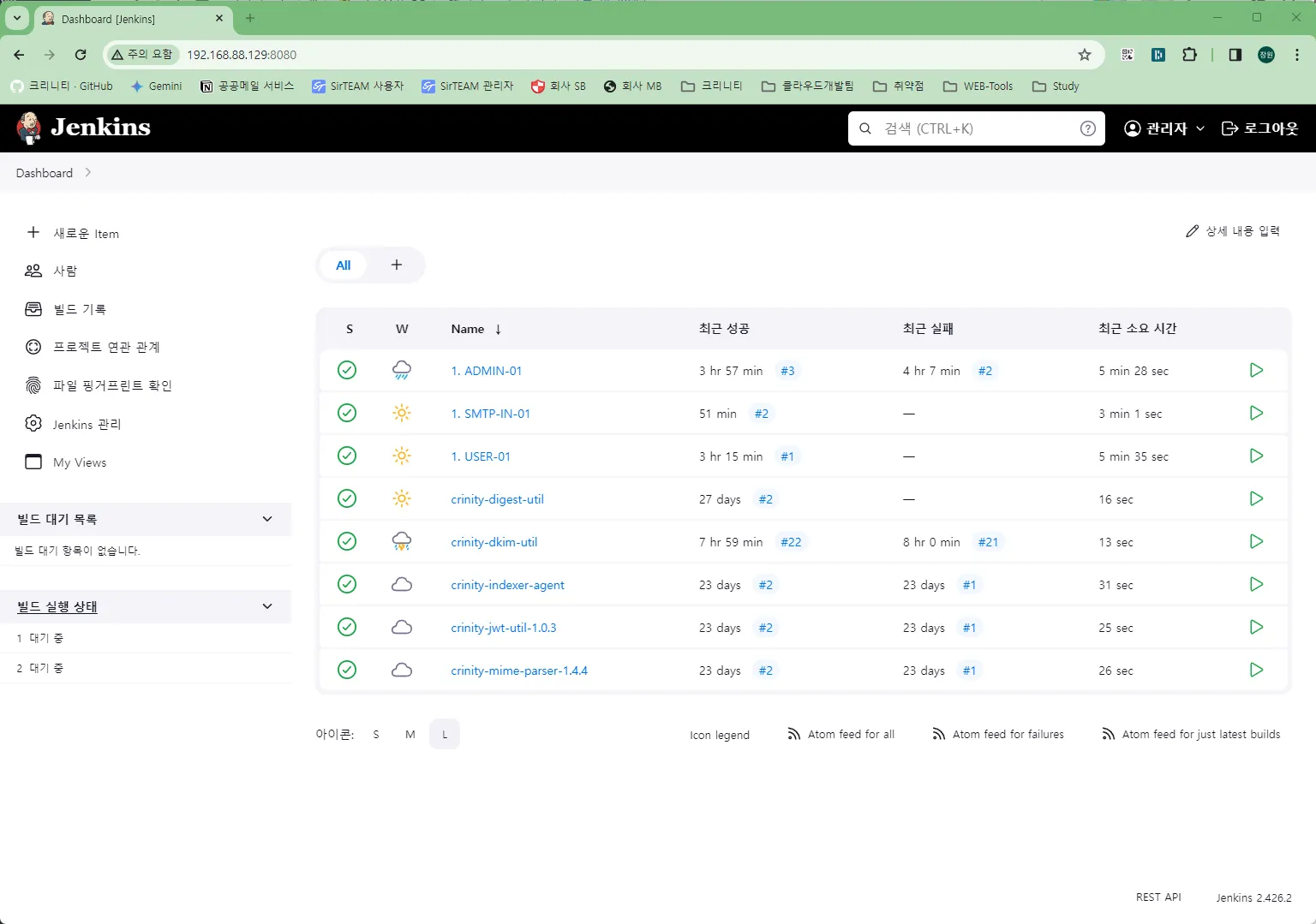Click browser address bar URL
1316x924 pixels.
coord(242,55)
